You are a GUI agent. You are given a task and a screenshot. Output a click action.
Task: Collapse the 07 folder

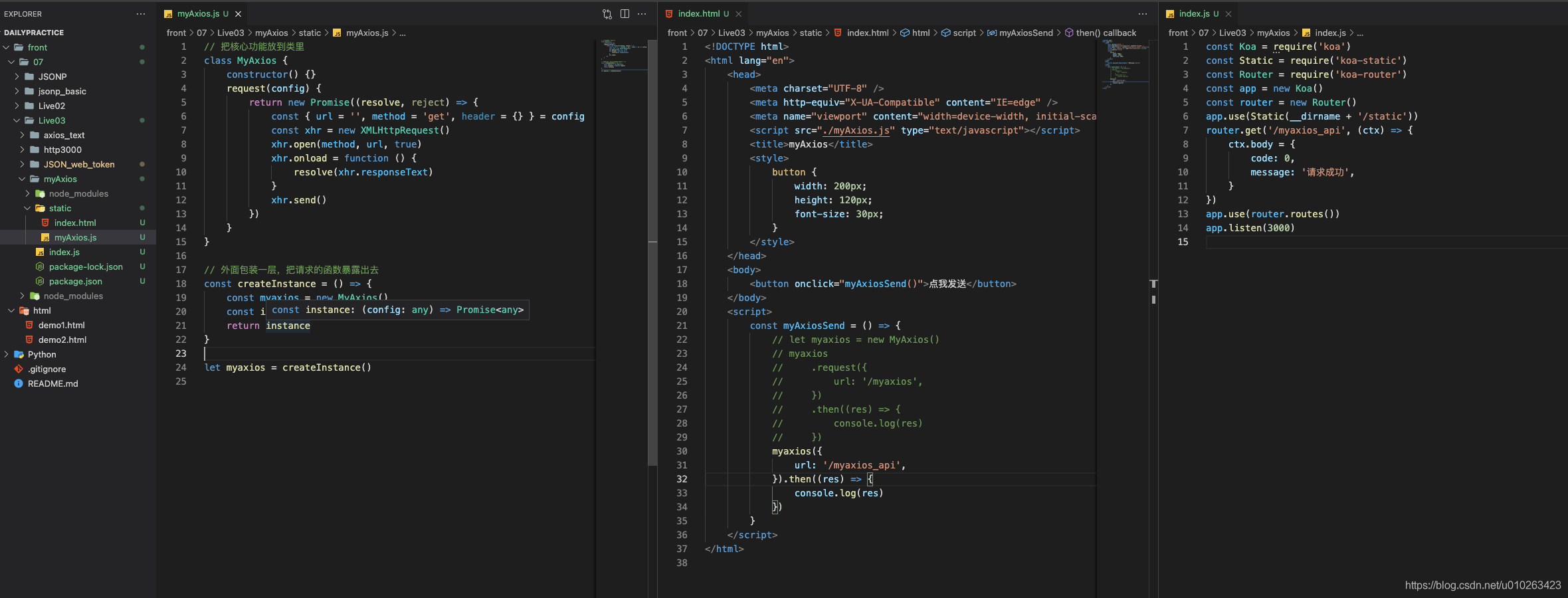tap(78, 62)
